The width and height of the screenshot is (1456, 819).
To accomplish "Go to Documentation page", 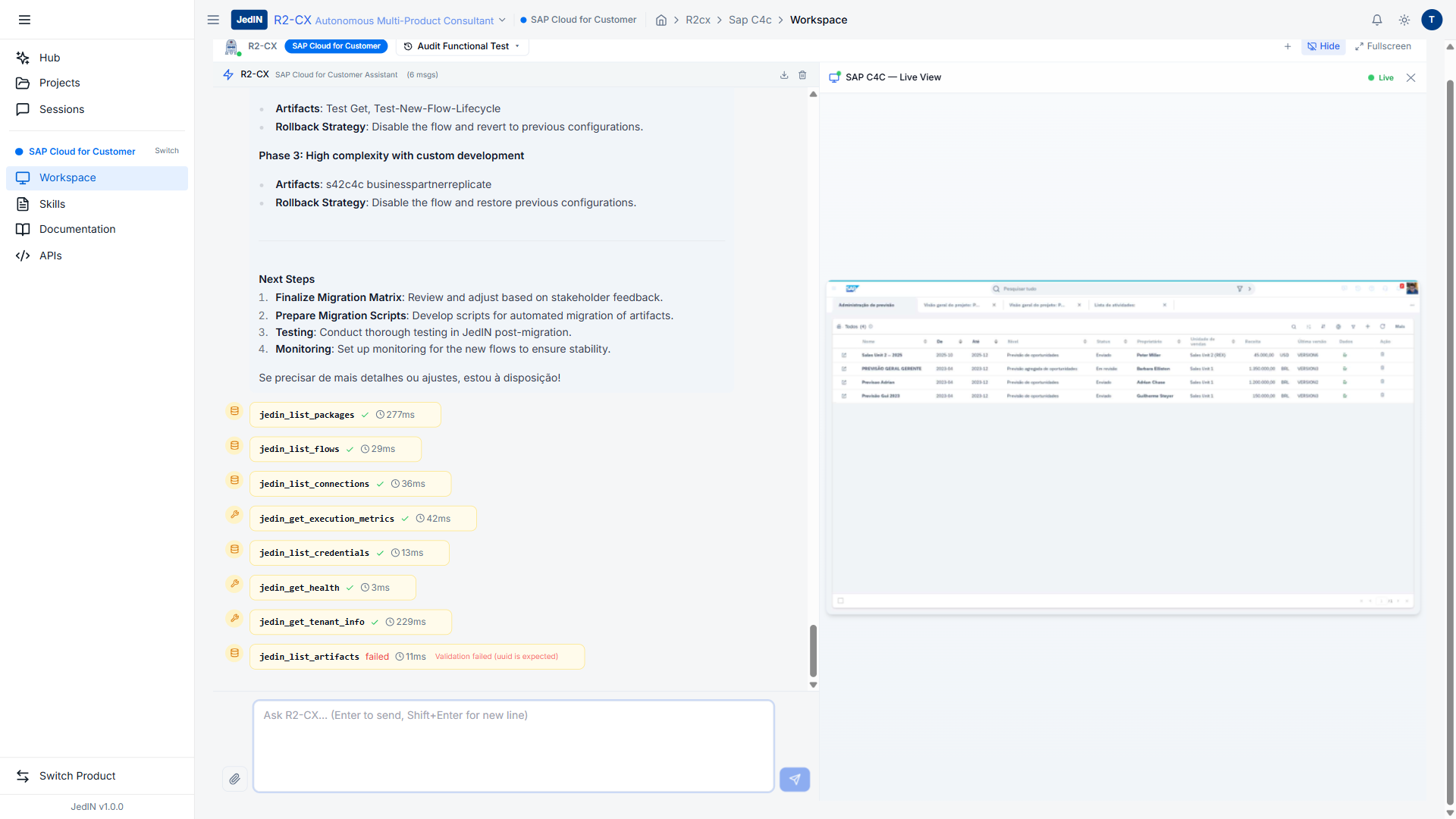I will [77, 229].
